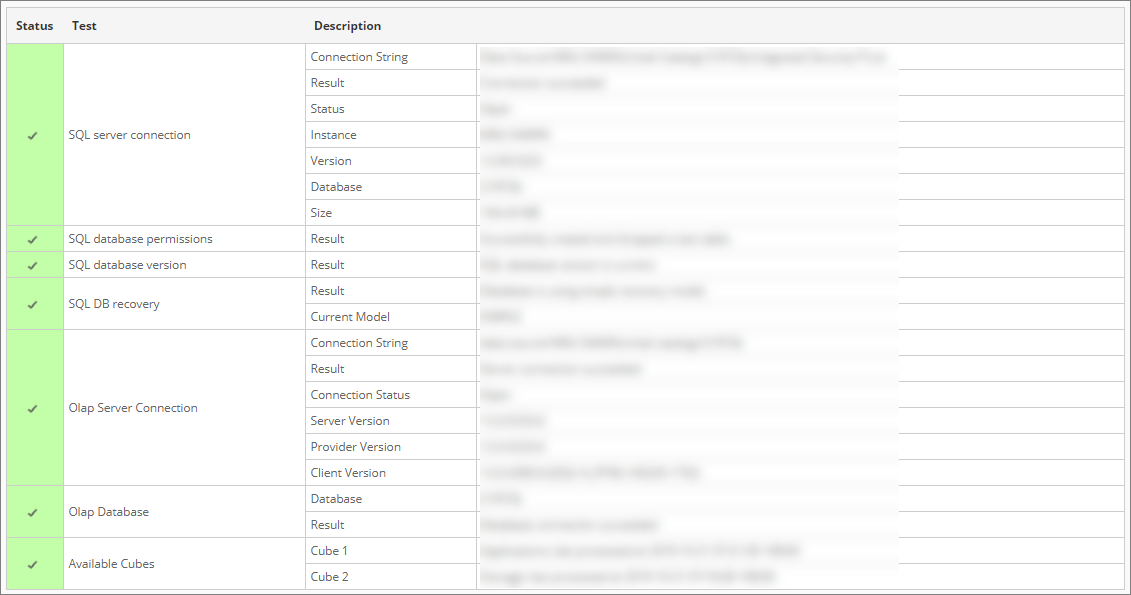Select the Result cell for Olap Database
The width and height of the screenshot is (1131, 595).
coord(327,524)
